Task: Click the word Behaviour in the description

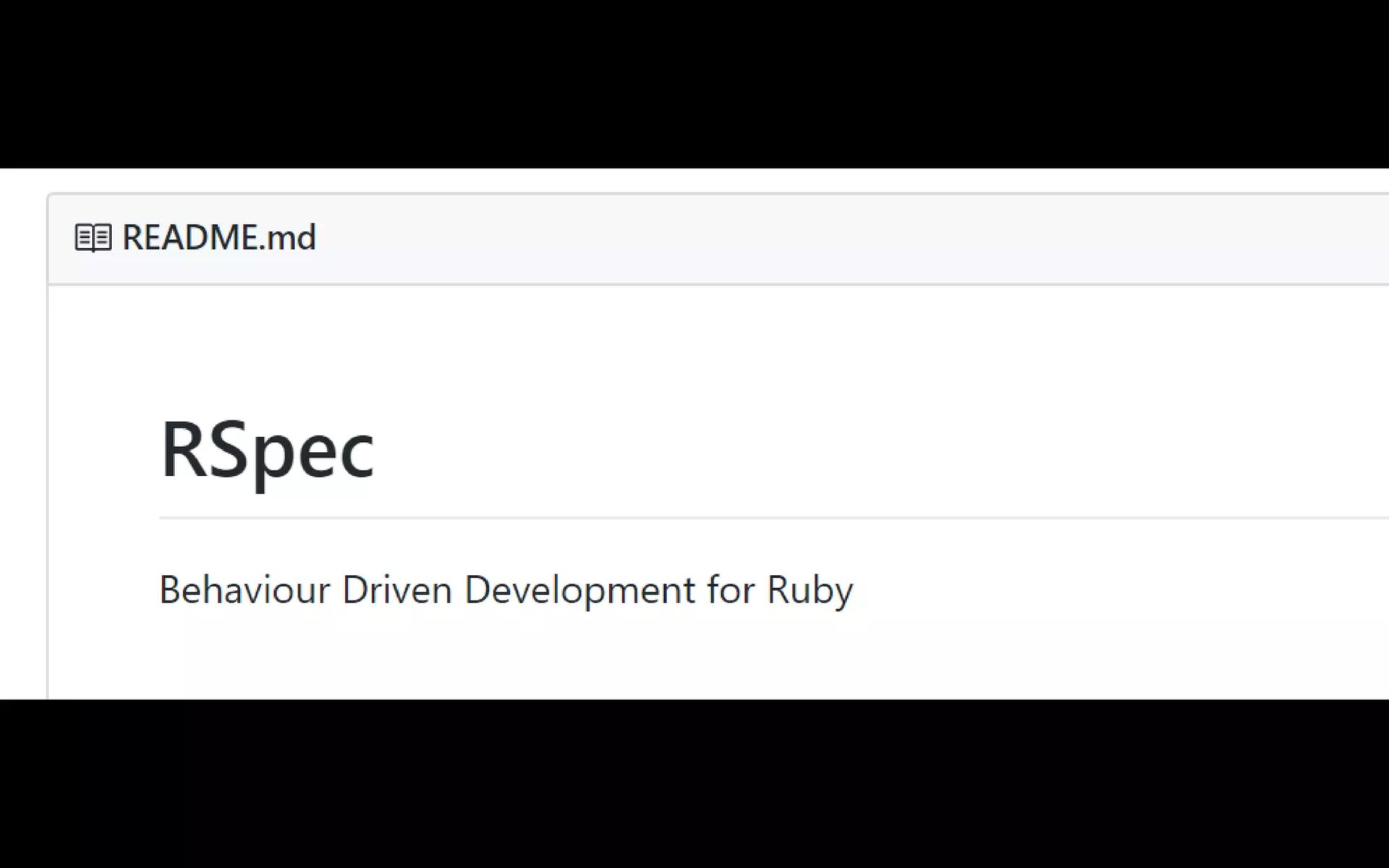Action: 244,590
